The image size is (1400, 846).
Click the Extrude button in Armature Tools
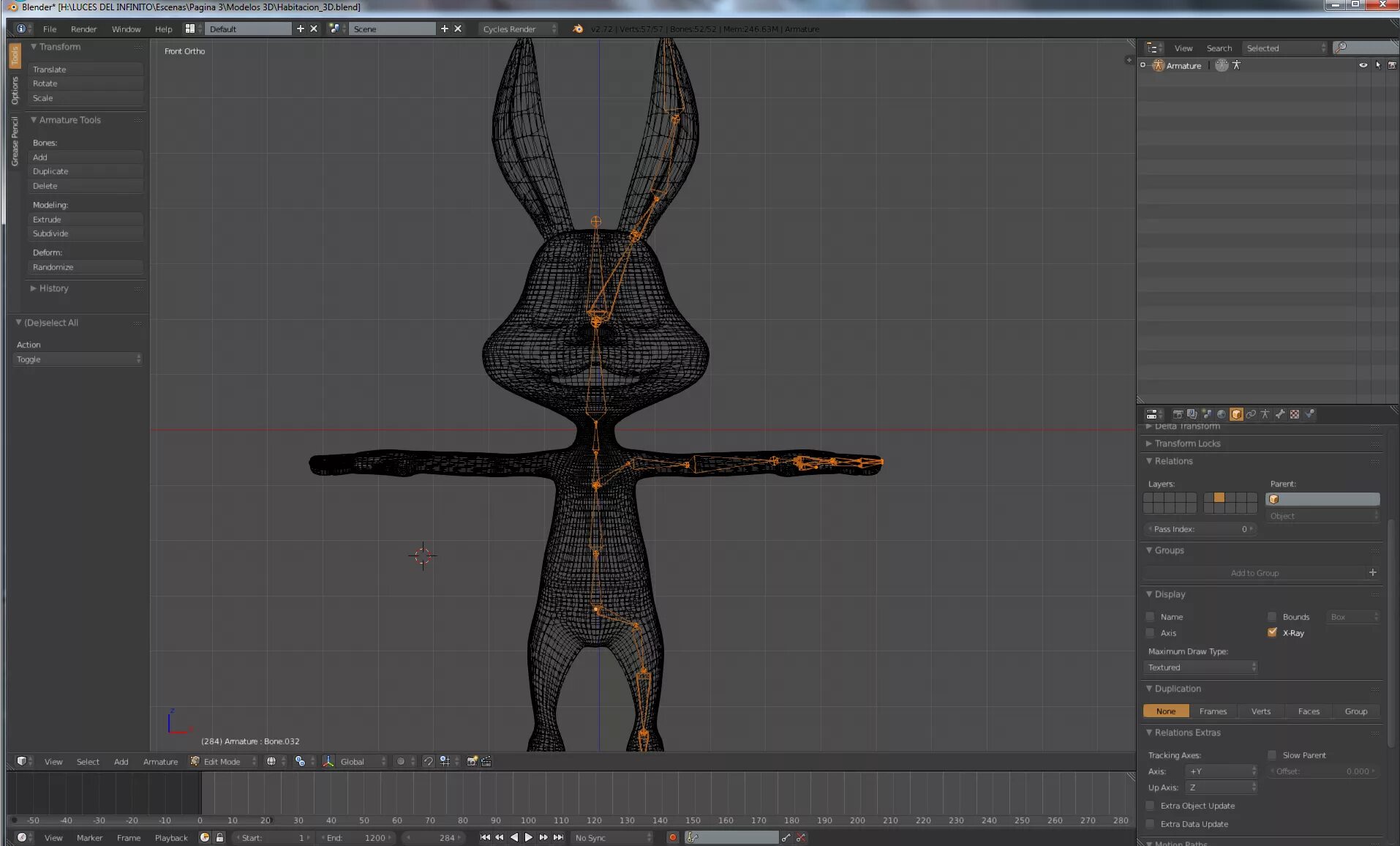point(85,219)
